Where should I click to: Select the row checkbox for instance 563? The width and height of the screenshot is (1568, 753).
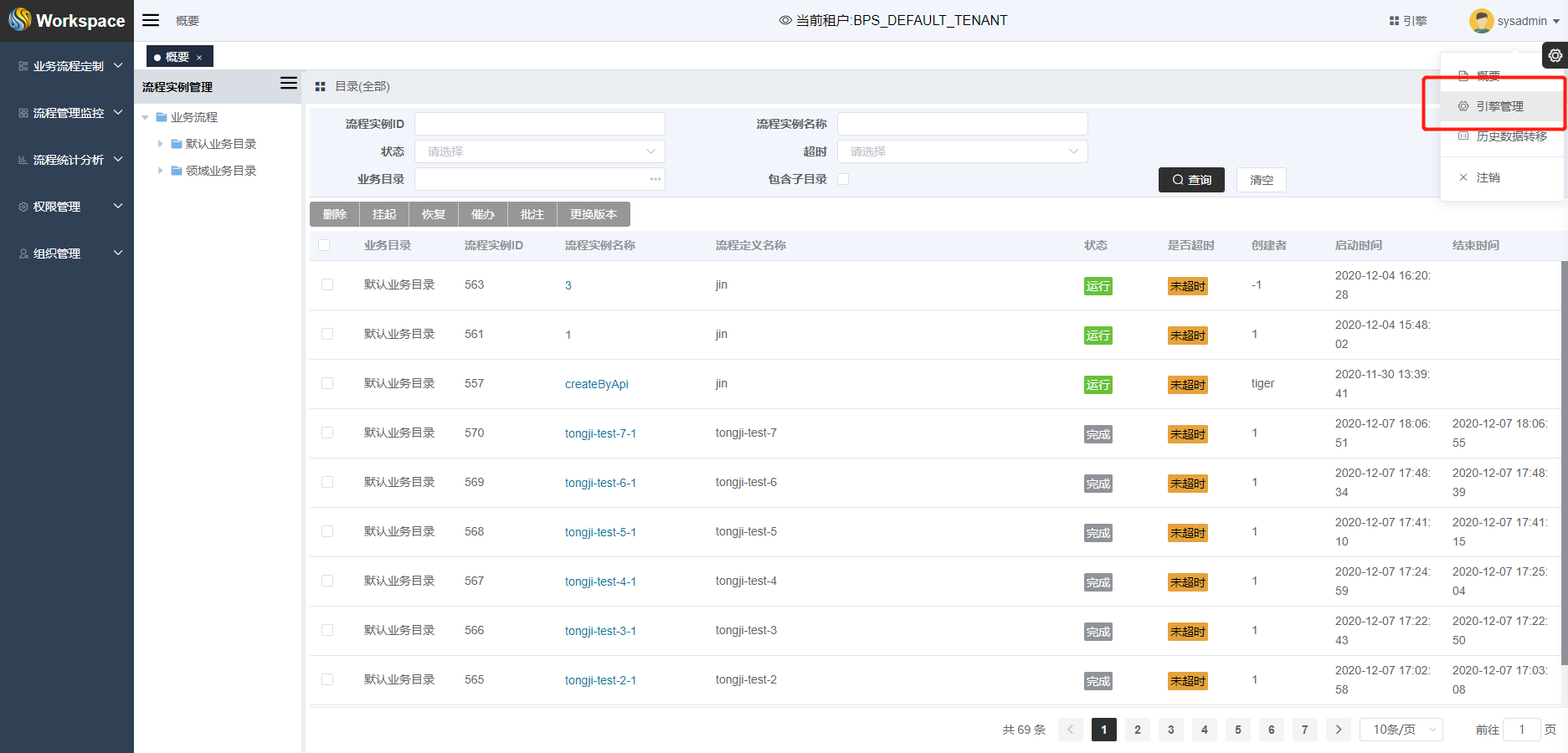pos(327,284)
